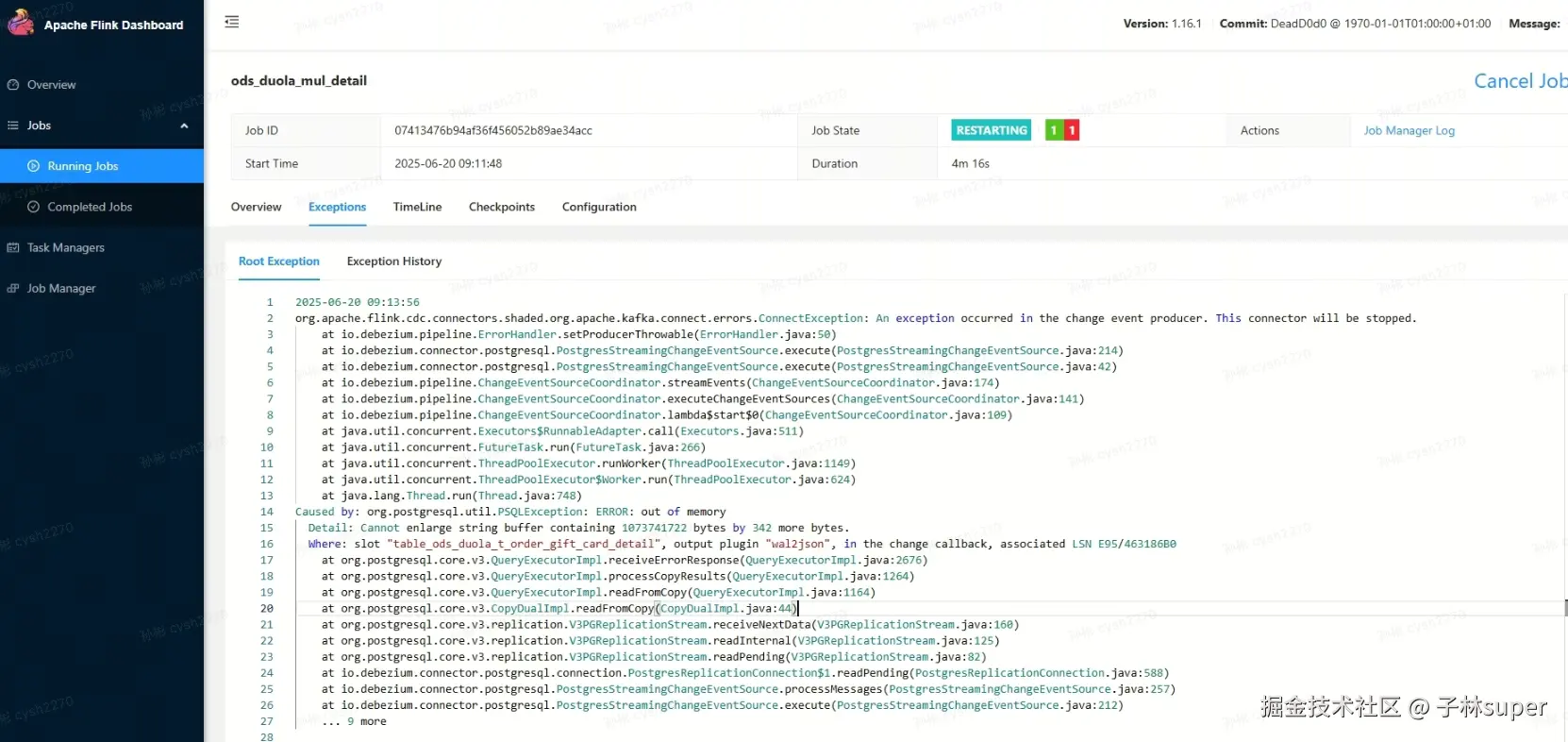Open the Configuration tab
The height and width of the screenshot is (742, 1568).
[599, 207]
